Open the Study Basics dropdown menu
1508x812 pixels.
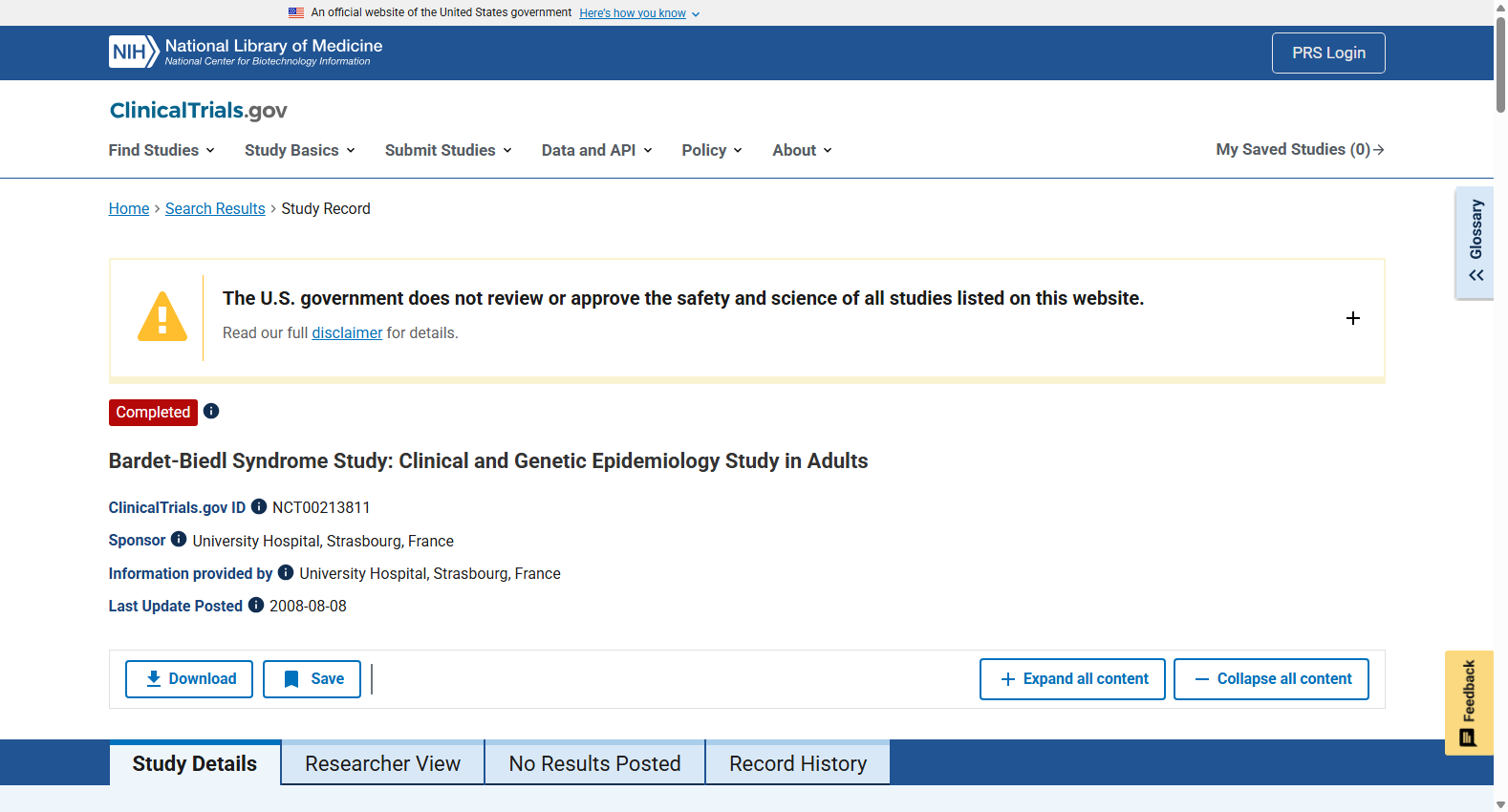(x=300, y=150)
